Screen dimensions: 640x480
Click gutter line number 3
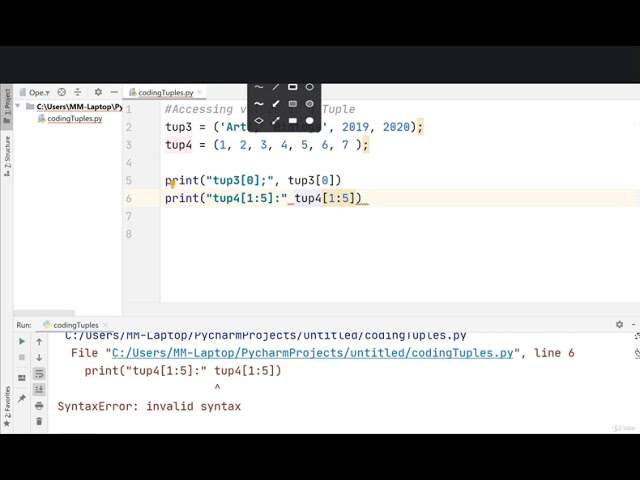129,145
